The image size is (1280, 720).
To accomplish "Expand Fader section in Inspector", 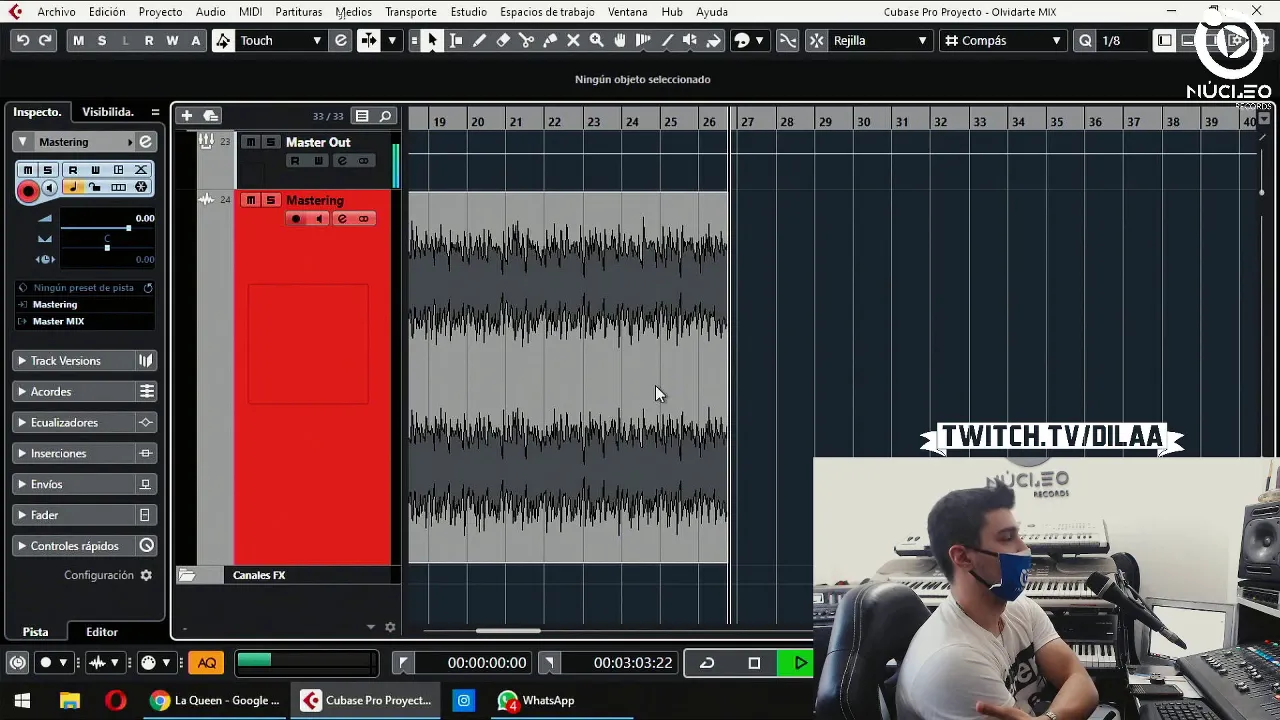I will 75,515.
